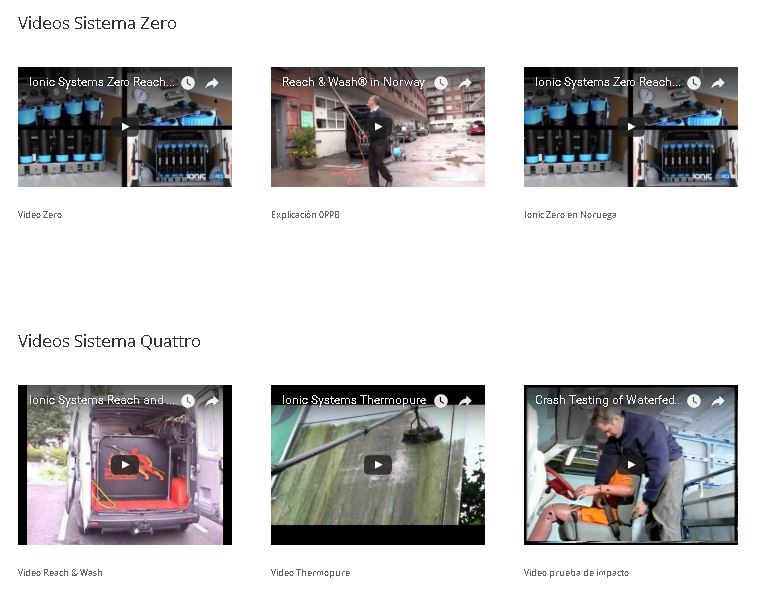Click Share arrow above Ionic Zero en Noruega

pyautogui.click(x=718, y=83)
